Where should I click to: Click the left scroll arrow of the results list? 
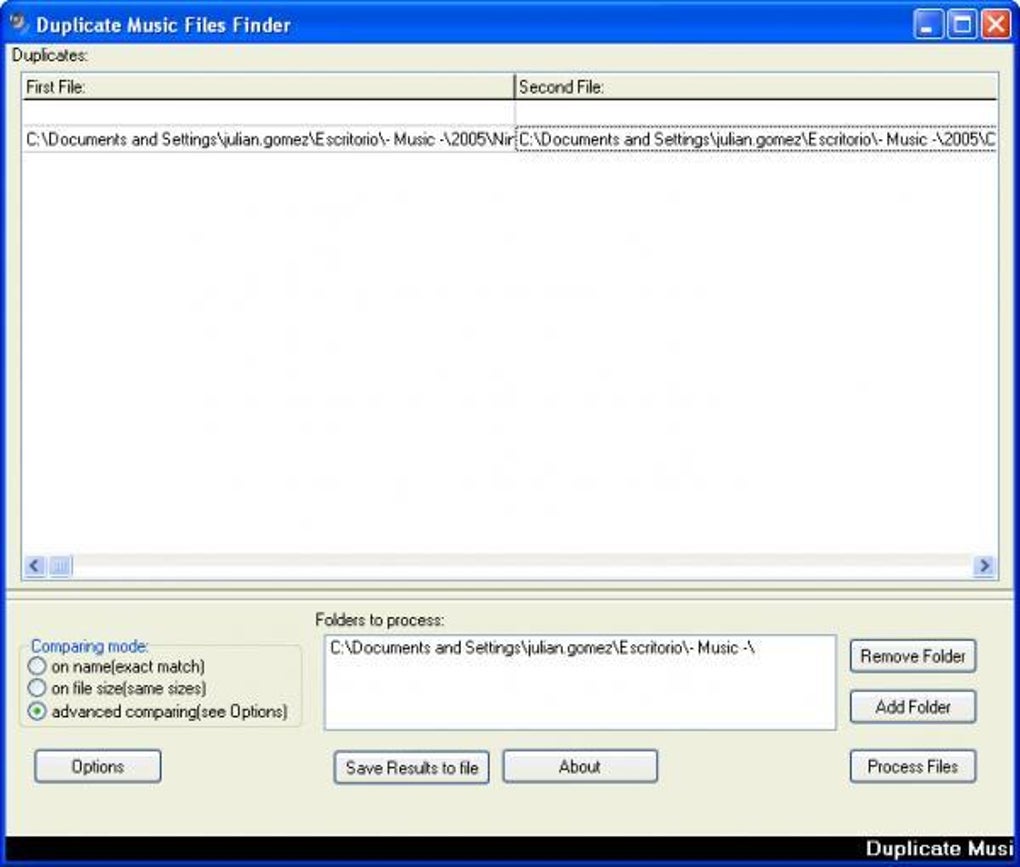pyautogui.click(x=35, y=567)
